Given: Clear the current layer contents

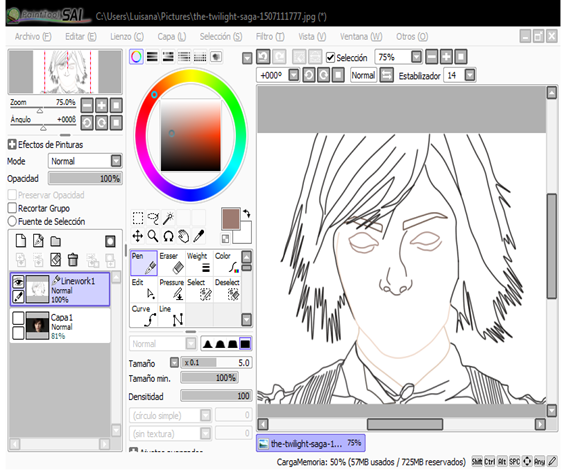Looking at the screenshot, I should pyautogui.click(x=56, y=259).
